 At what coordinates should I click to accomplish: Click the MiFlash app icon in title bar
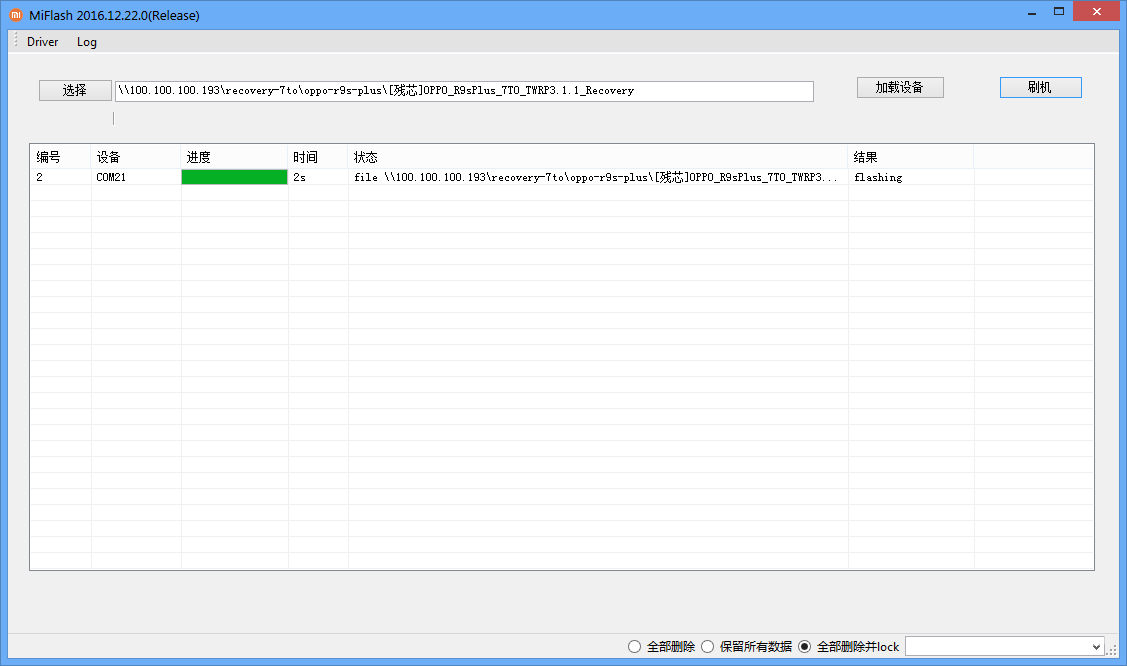click(16, 15)
